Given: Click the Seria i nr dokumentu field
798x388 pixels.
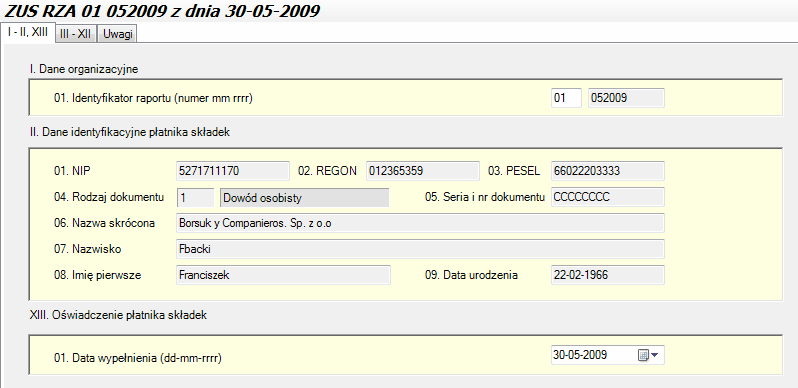Looking at the screenshot, I should tap(608, 197).
